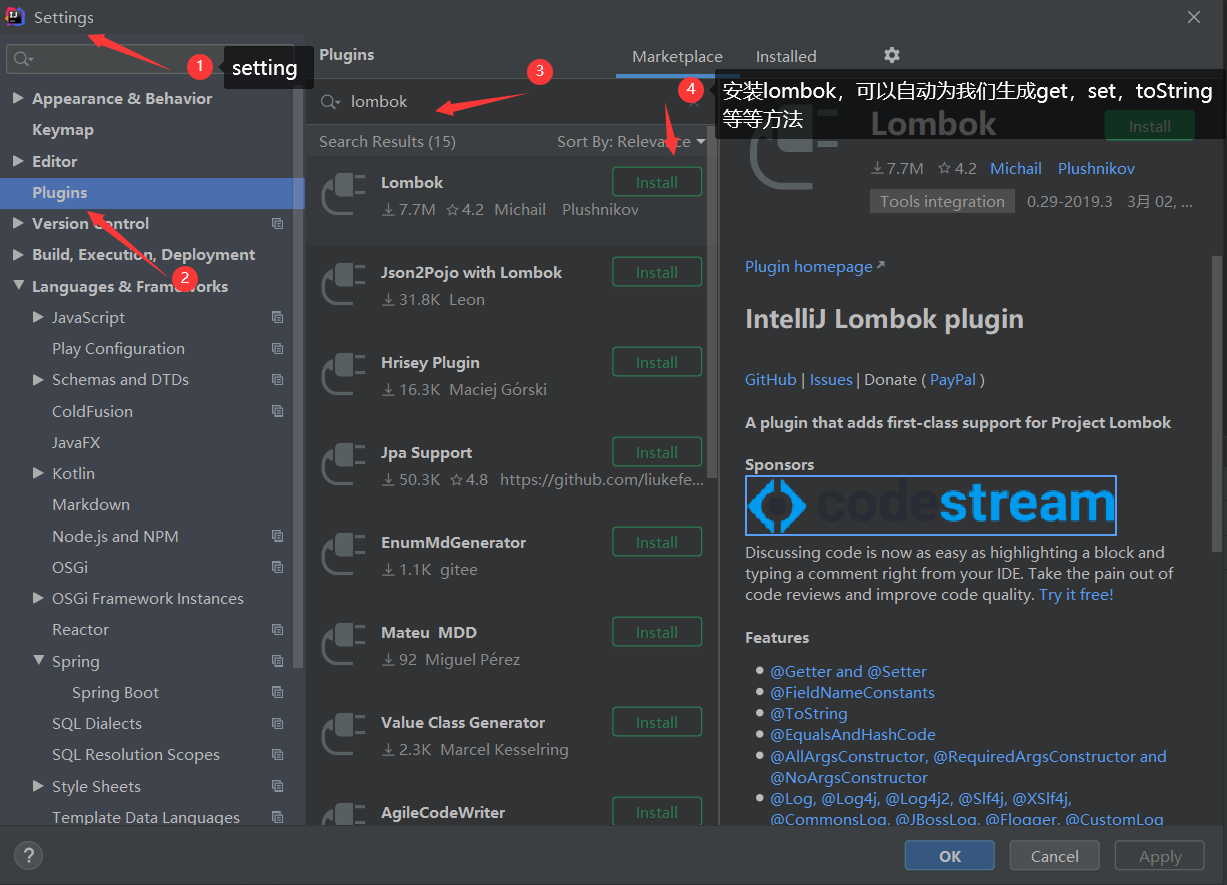Image resolution: width=1227 pixels, height=885 pixels.
Task: Install Json2Pojo with Lombok plugin
Action: 657,272
